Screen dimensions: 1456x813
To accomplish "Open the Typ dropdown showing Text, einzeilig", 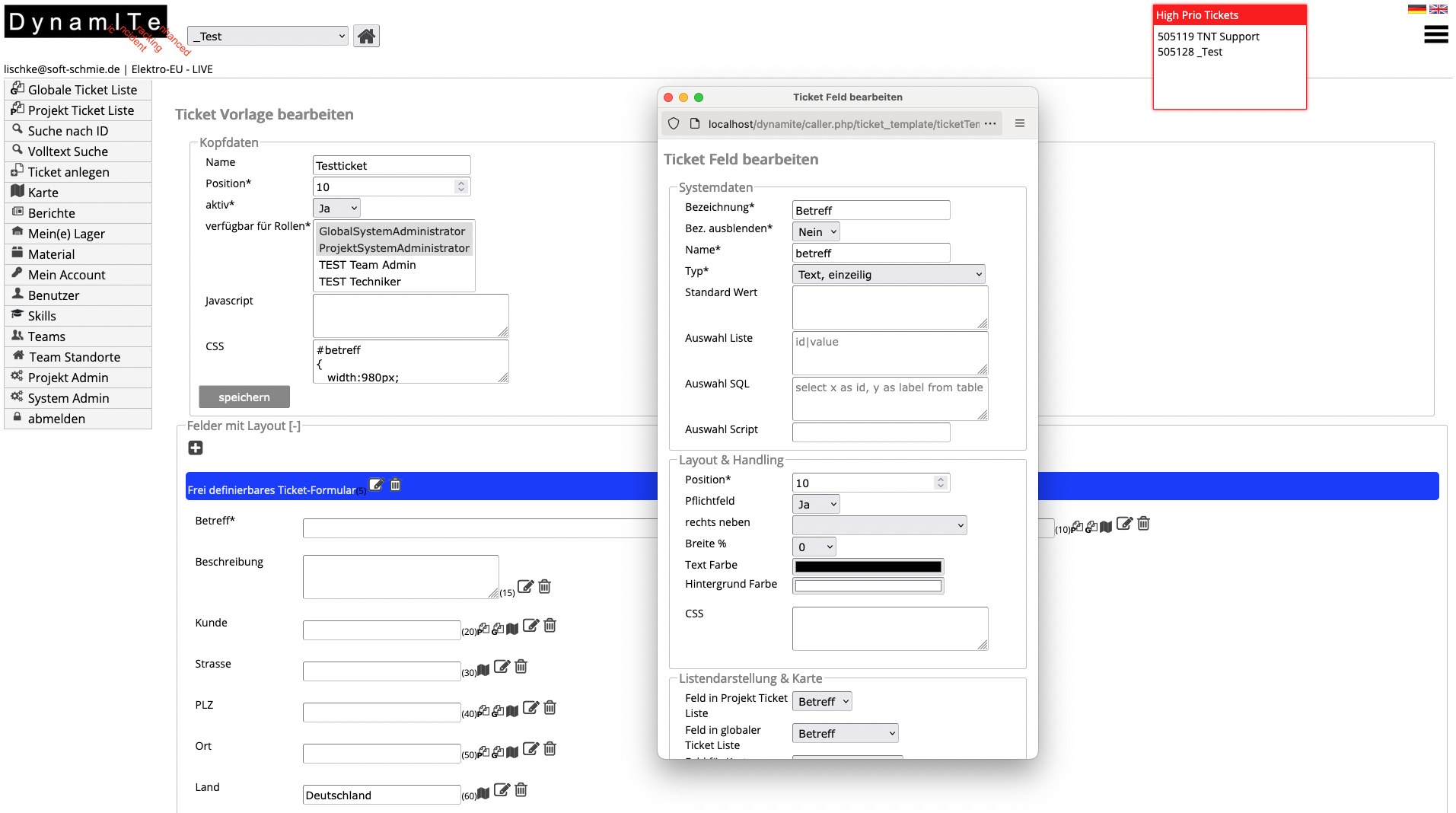I will 888,274.
